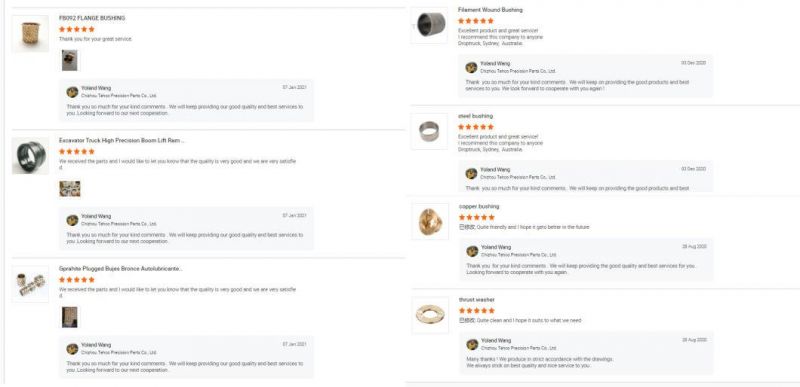The image size is (800, 387).
Task: Open the FB092 Flange Bushing product image
Action: pos(31,34)
